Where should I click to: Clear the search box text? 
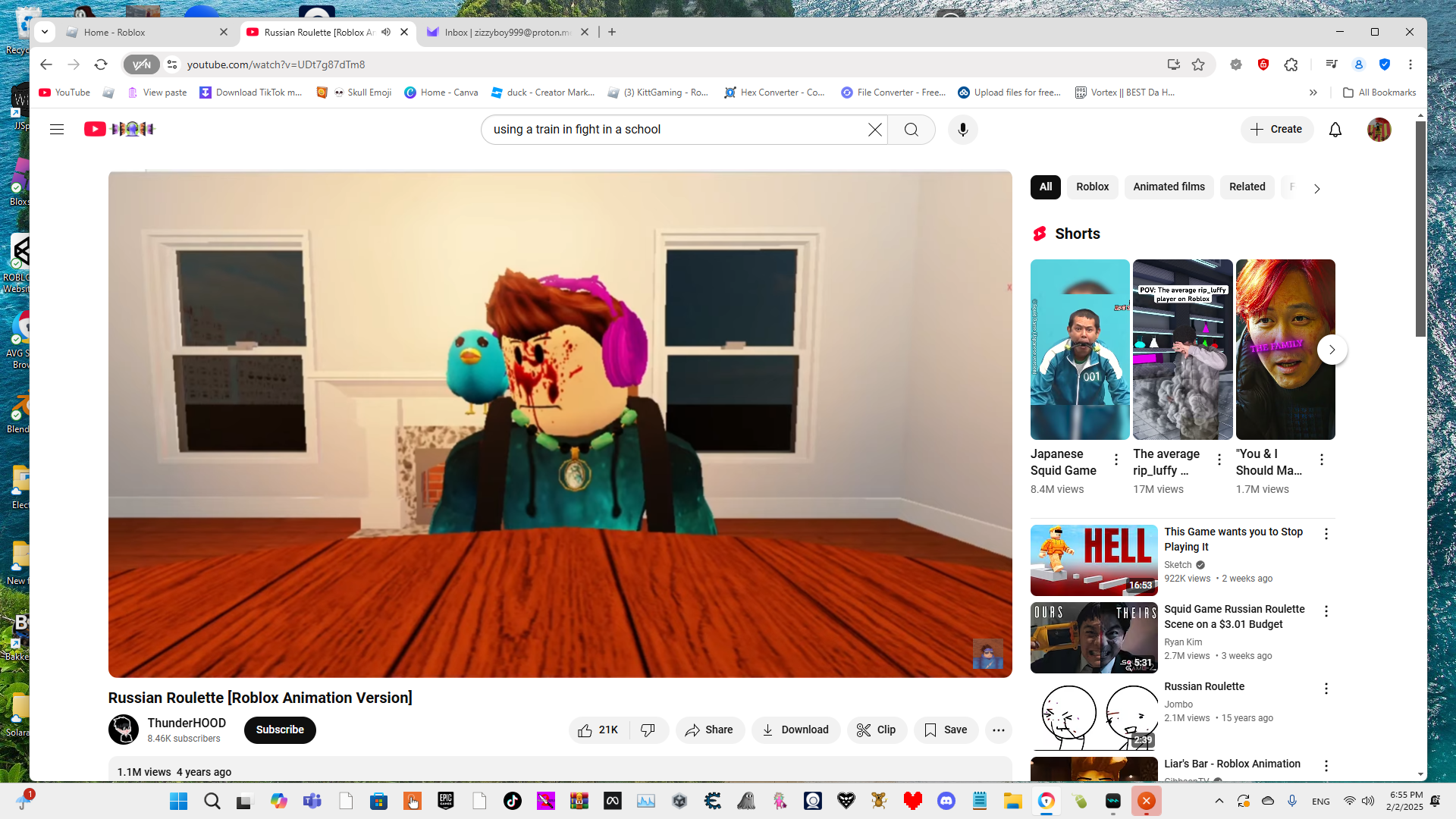tap(874, 130)
